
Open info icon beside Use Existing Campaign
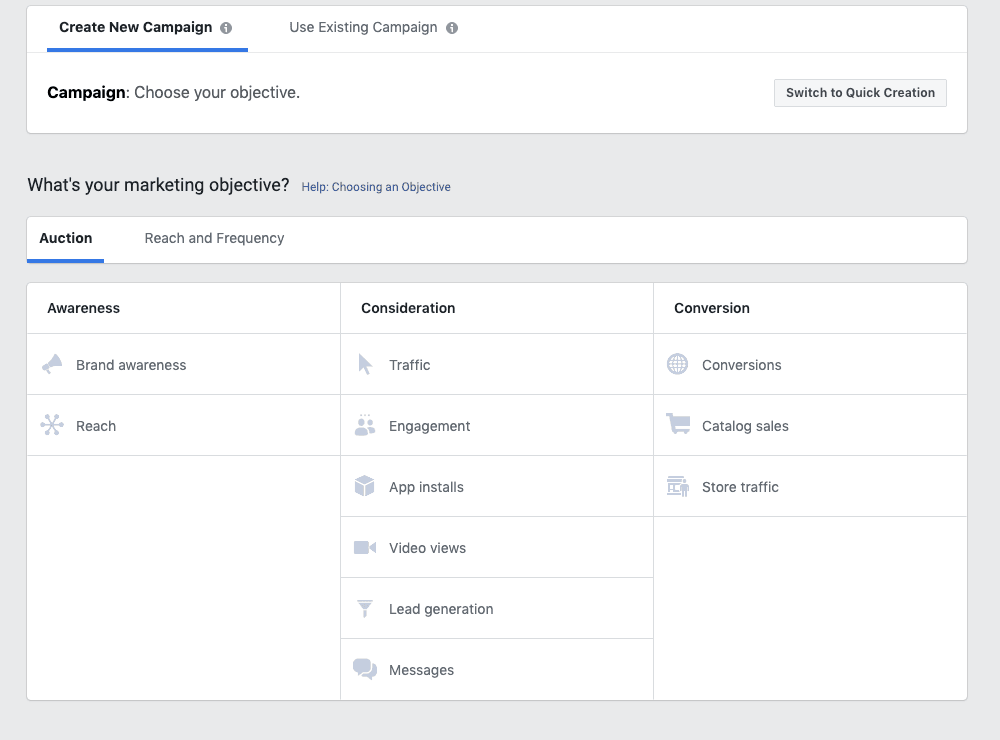coord(452,28)
